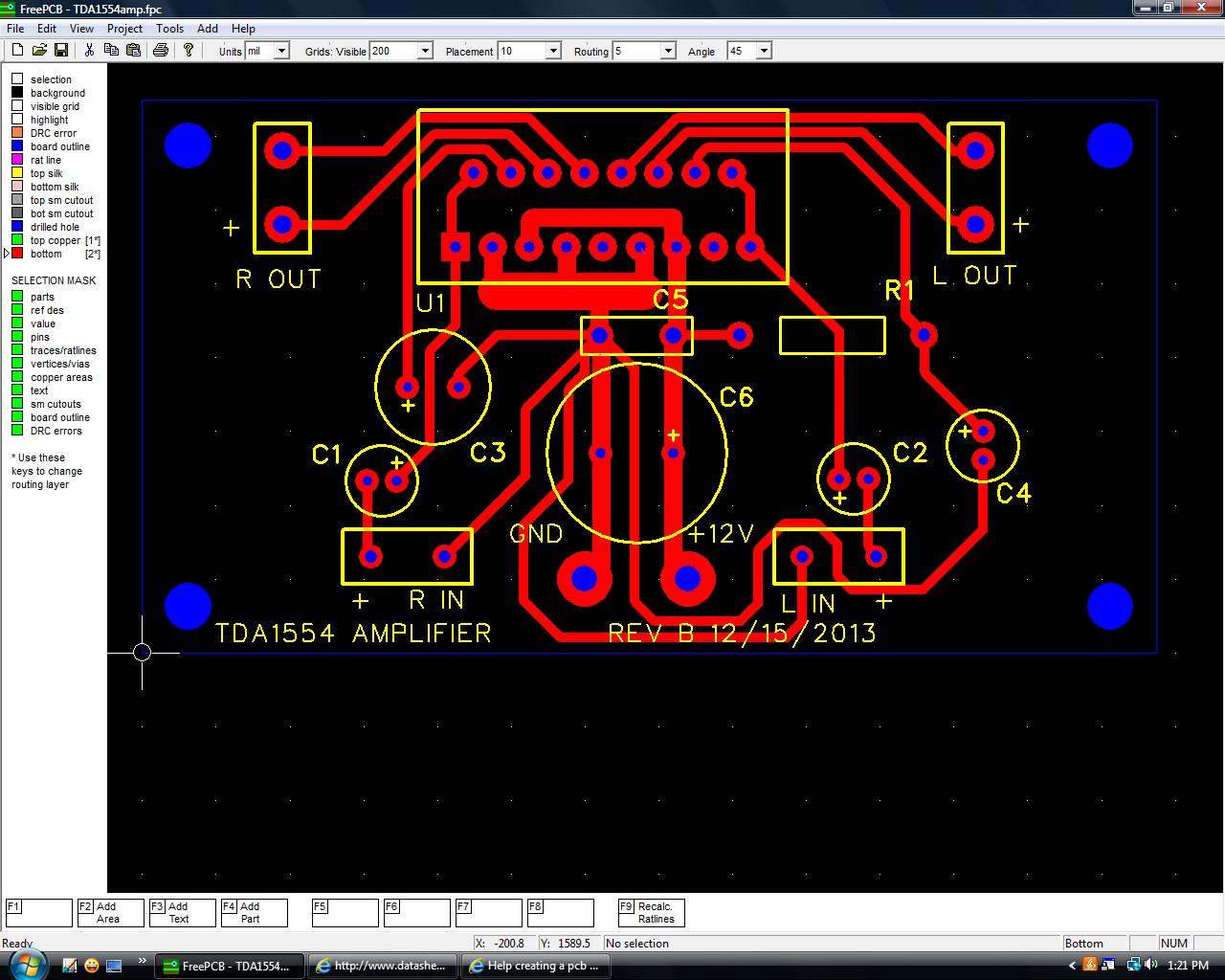Open the File menu
The width and height of the screenshot is (1225, 980).
(x=15, y=29)
